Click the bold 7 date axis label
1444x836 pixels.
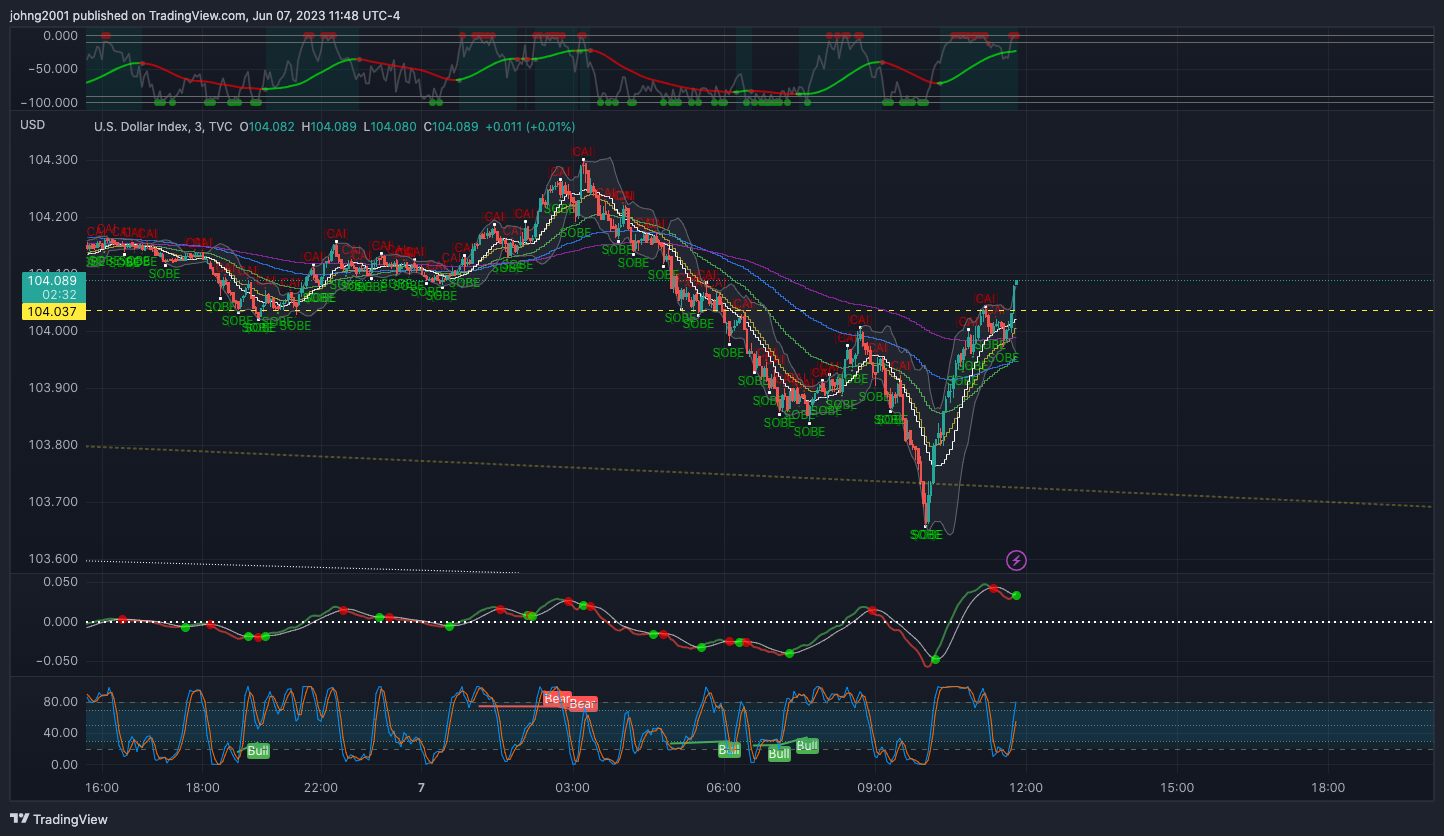pyautogui.click(x=422, y=788)
